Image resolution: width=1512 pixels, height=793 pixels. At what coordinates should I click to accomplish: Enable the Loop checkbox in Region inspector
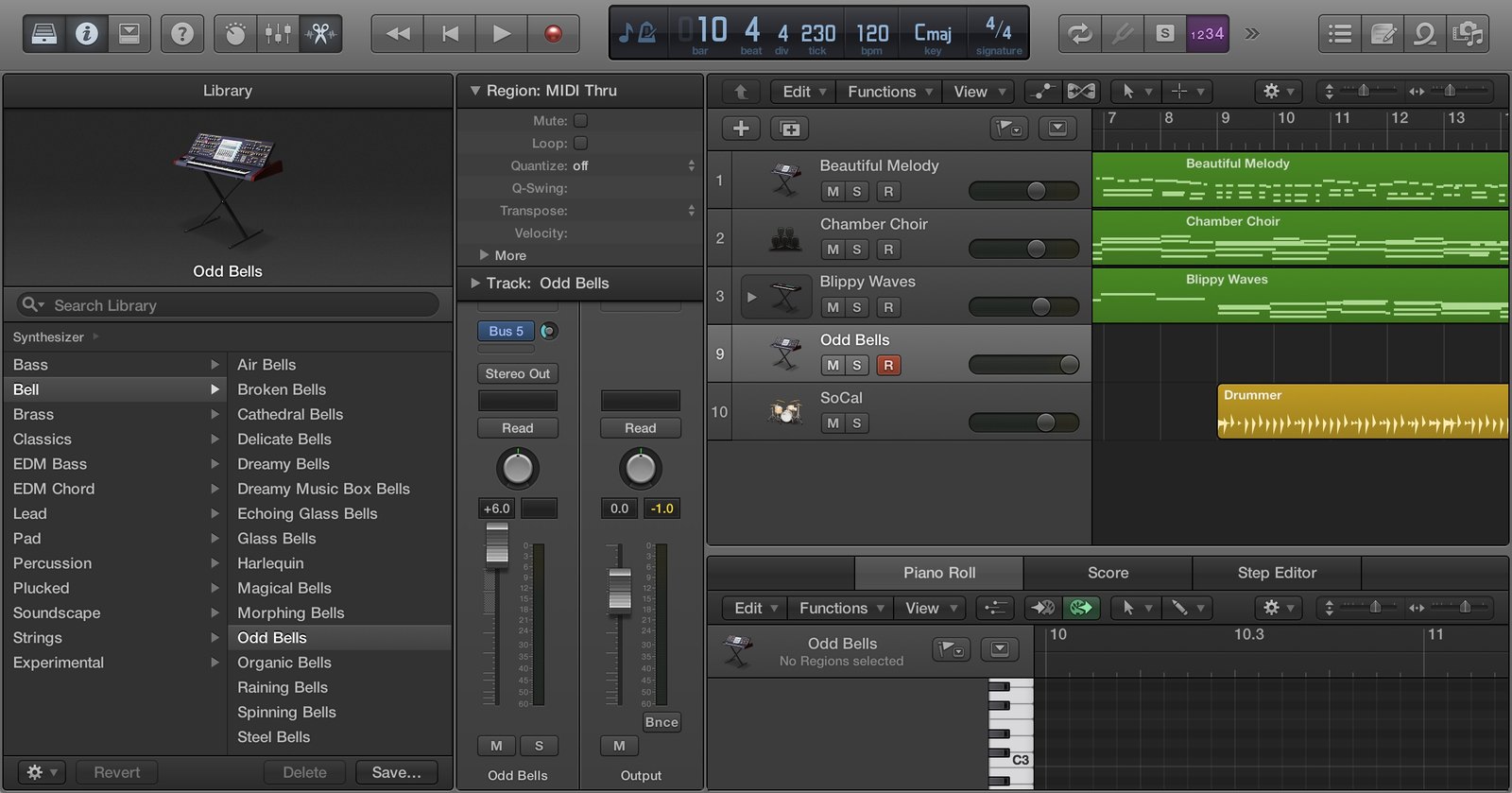coord(581,143)
